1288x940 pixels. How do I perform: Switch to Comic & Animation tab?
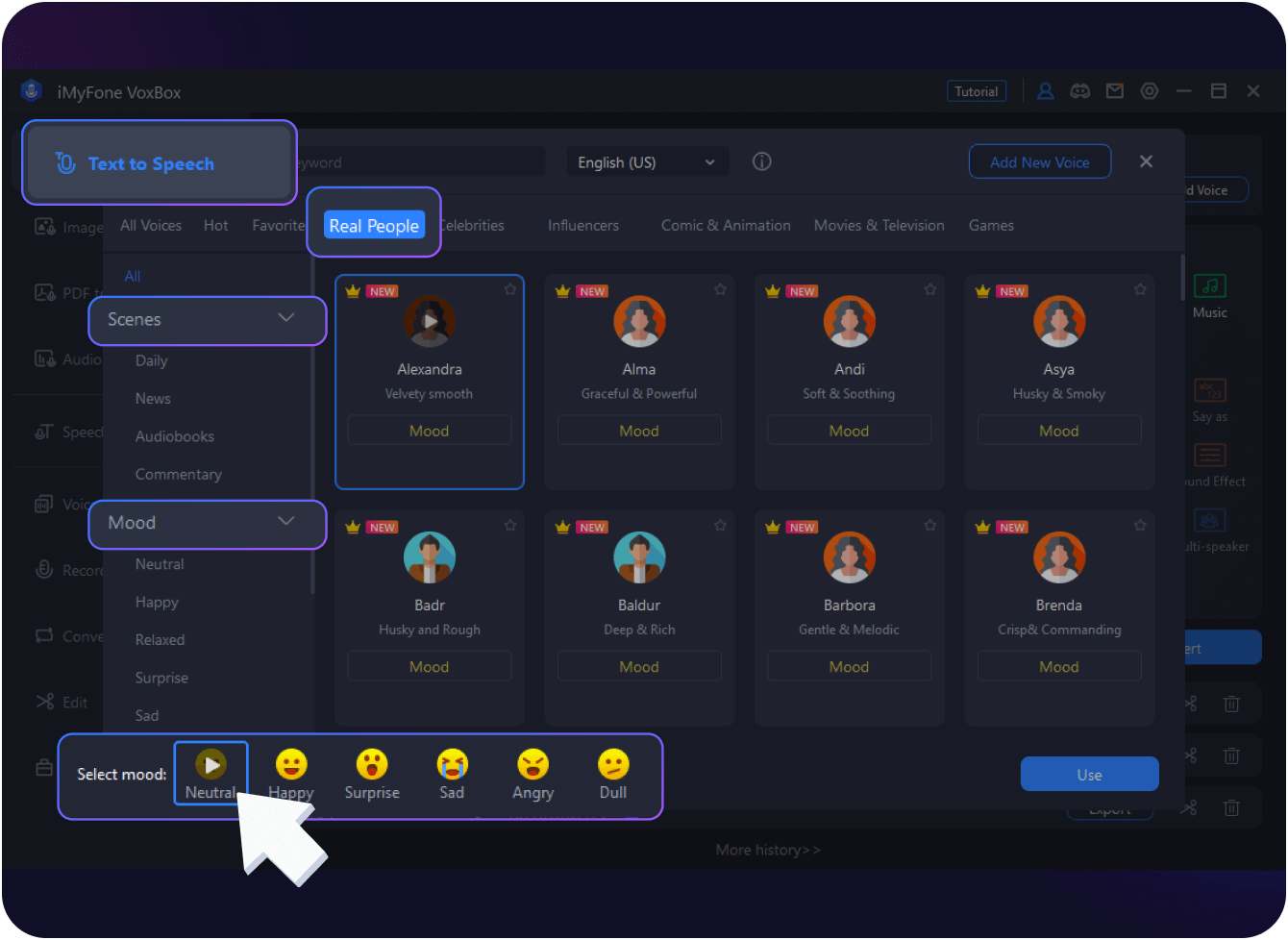(x=726, y=225)
